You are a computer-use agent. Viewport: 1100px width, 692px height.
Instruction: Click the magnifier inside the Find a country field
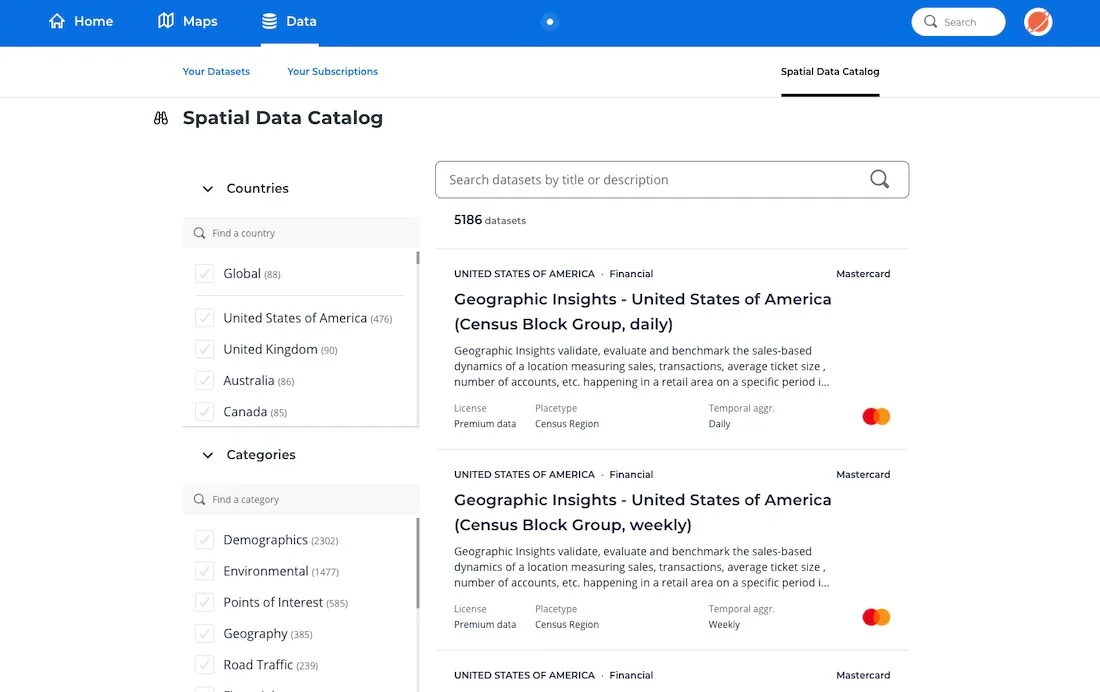(199, 232)
